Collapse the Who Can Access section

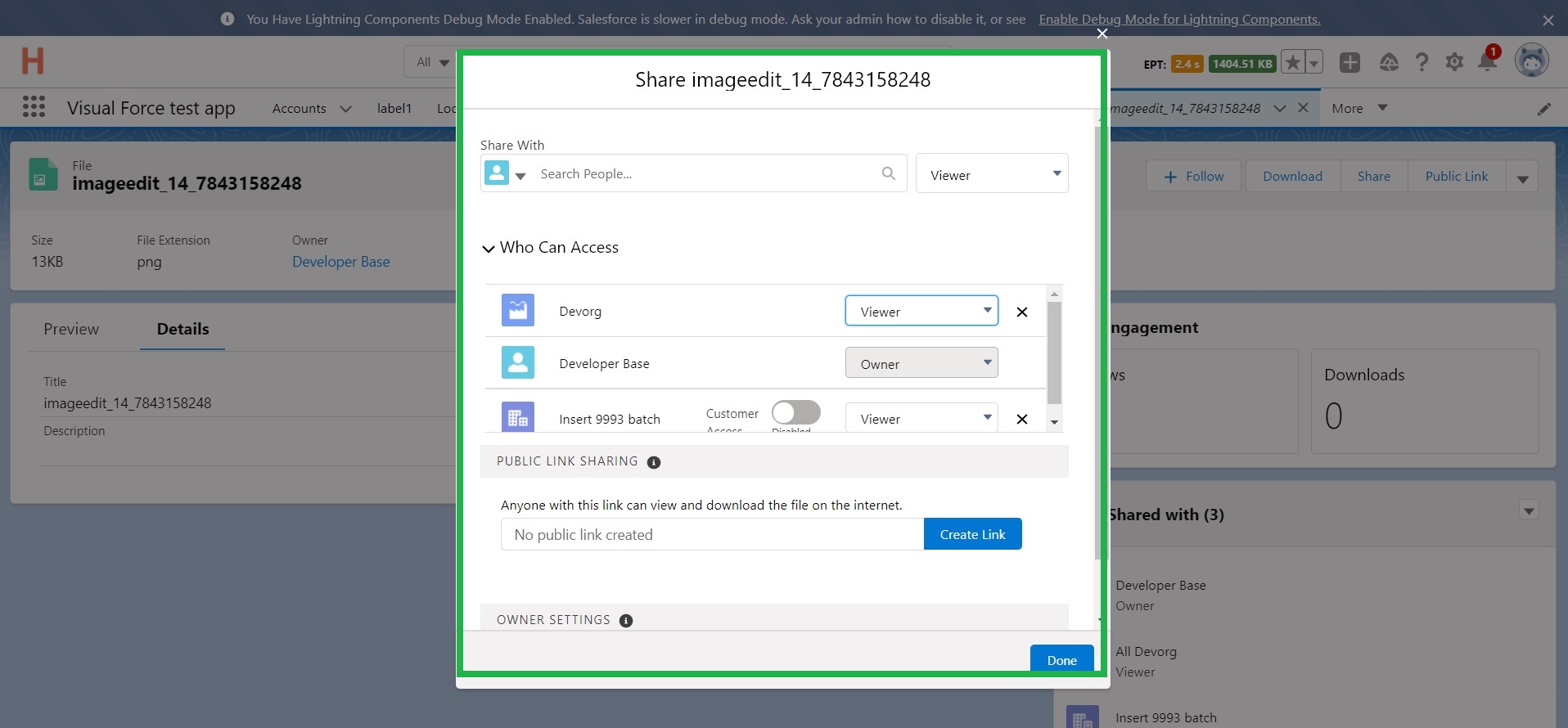tap(489, 248)
